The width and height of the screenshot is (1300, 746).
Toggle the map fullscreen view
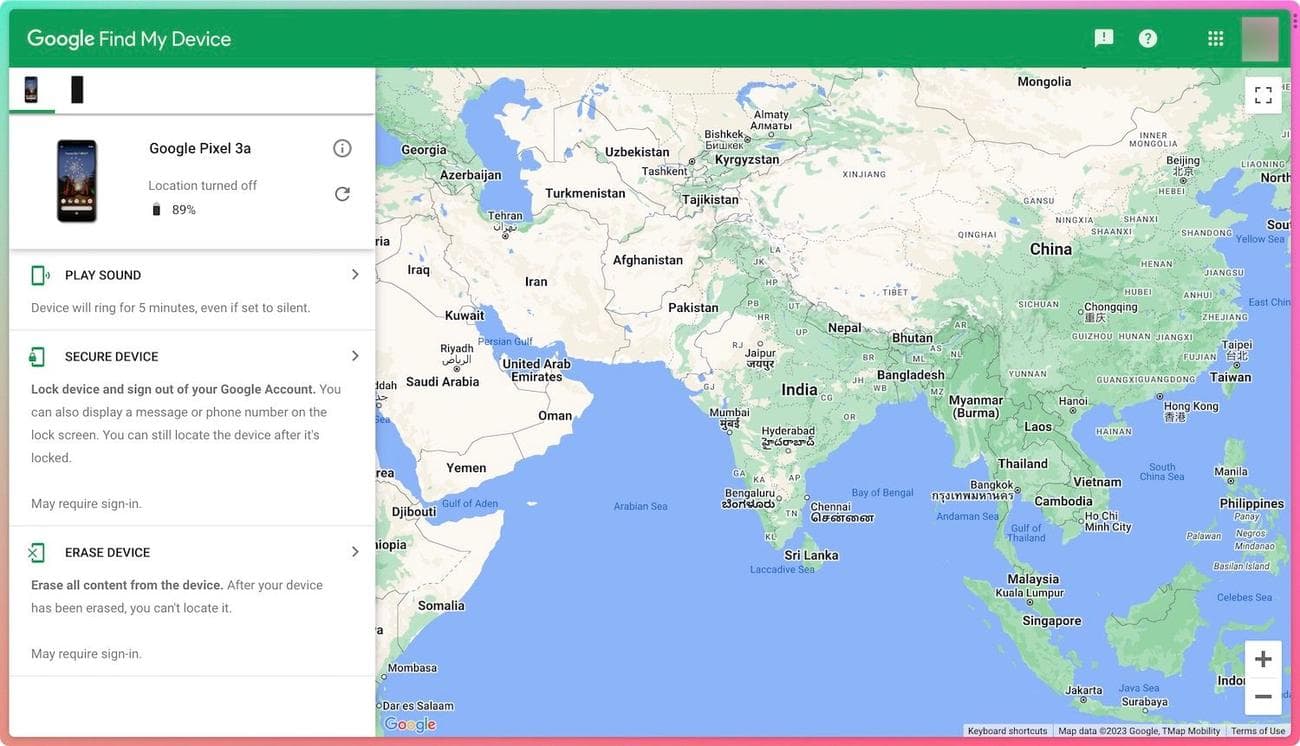pos(1262,93)
